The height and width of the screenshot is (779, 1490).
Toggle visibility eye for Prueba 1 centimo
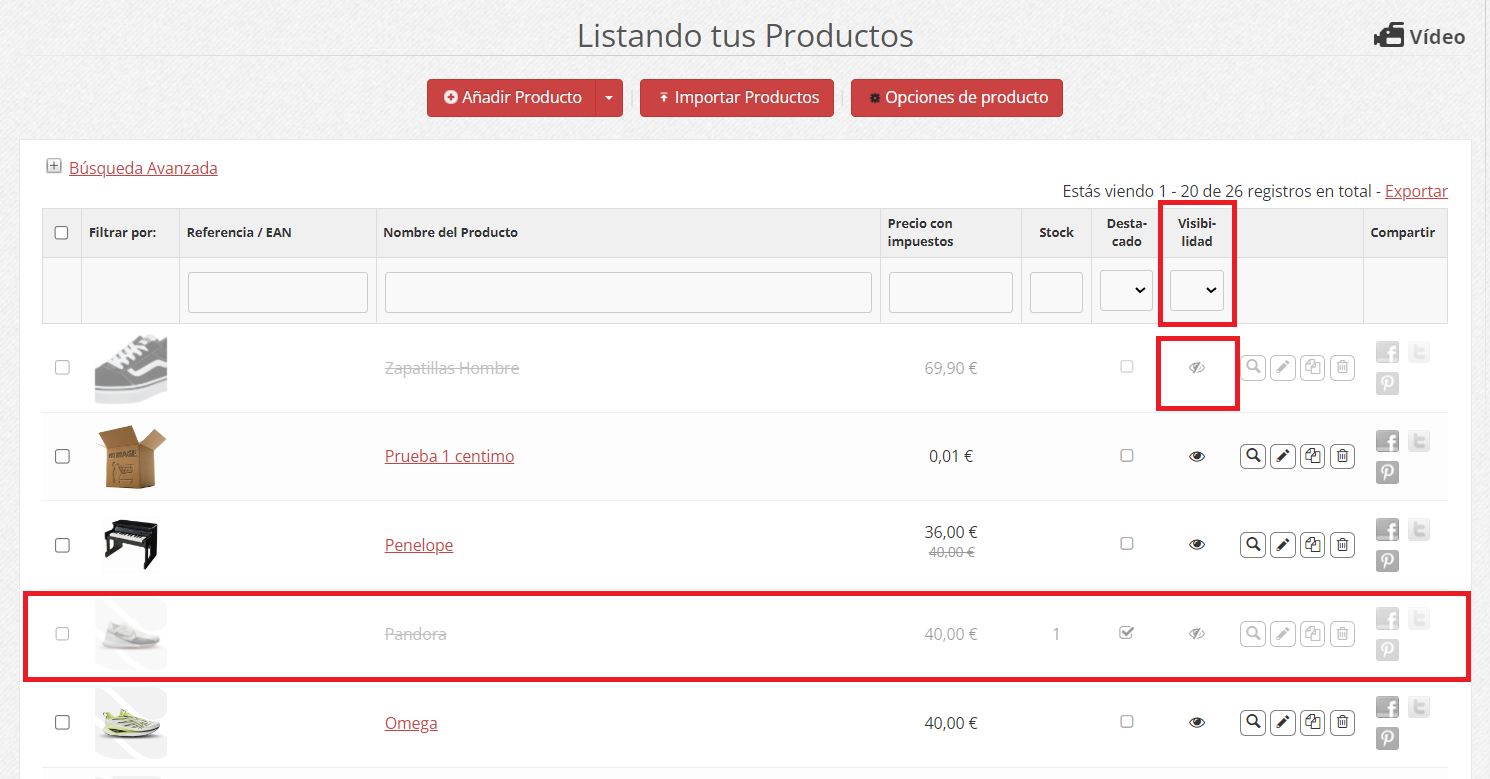pyautogui.click(x=1197, y=456)
